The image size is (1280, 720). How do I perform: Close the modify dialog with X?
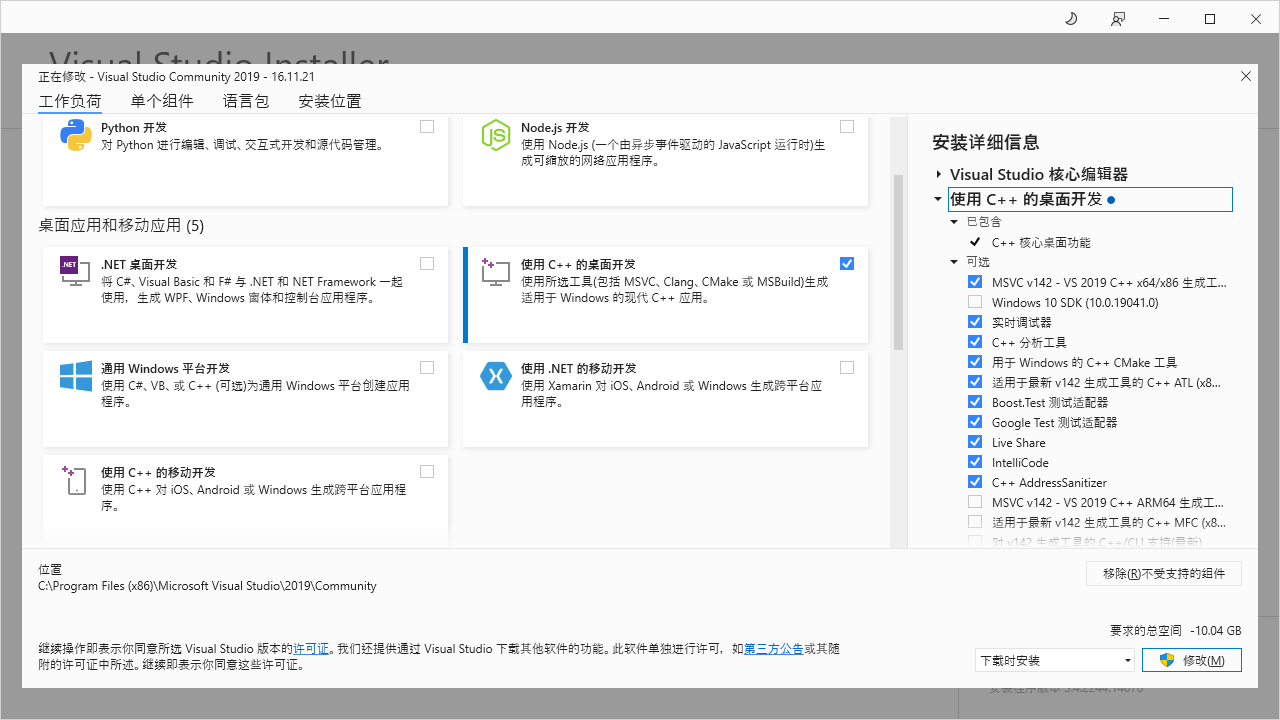1246,76
